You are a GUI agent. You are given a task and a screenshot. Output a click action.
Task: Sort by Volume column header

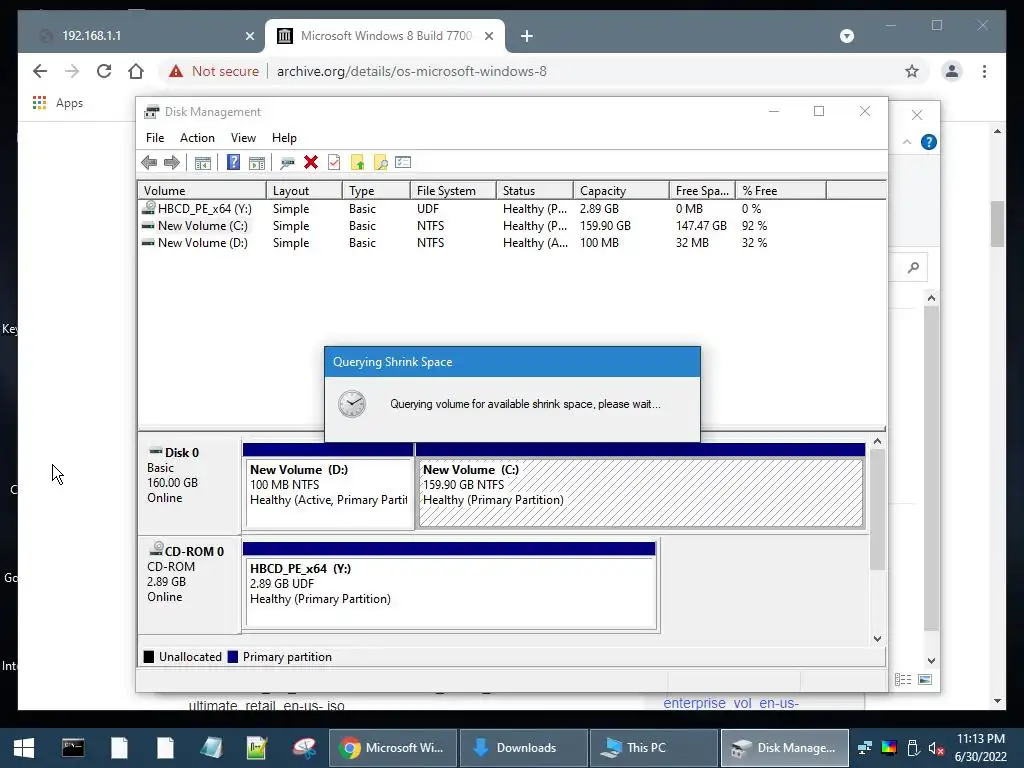click(202, 191)
